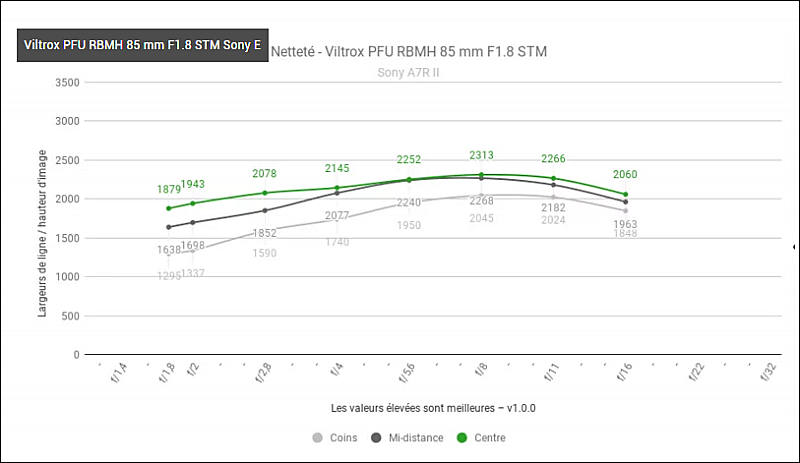Click the Mi-distance value label 1963
Screen dimensions: 800x463
[x=625, y=224]
